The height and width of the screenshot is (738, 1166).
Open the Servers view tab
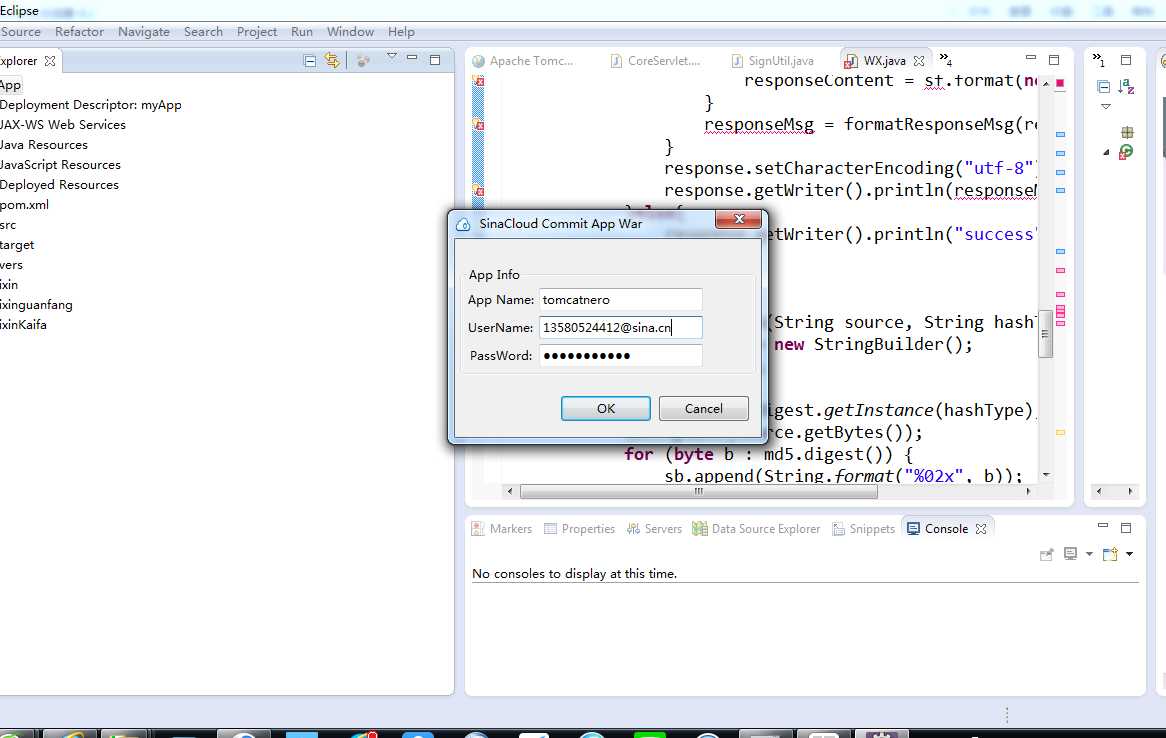(x=654, y=529)
